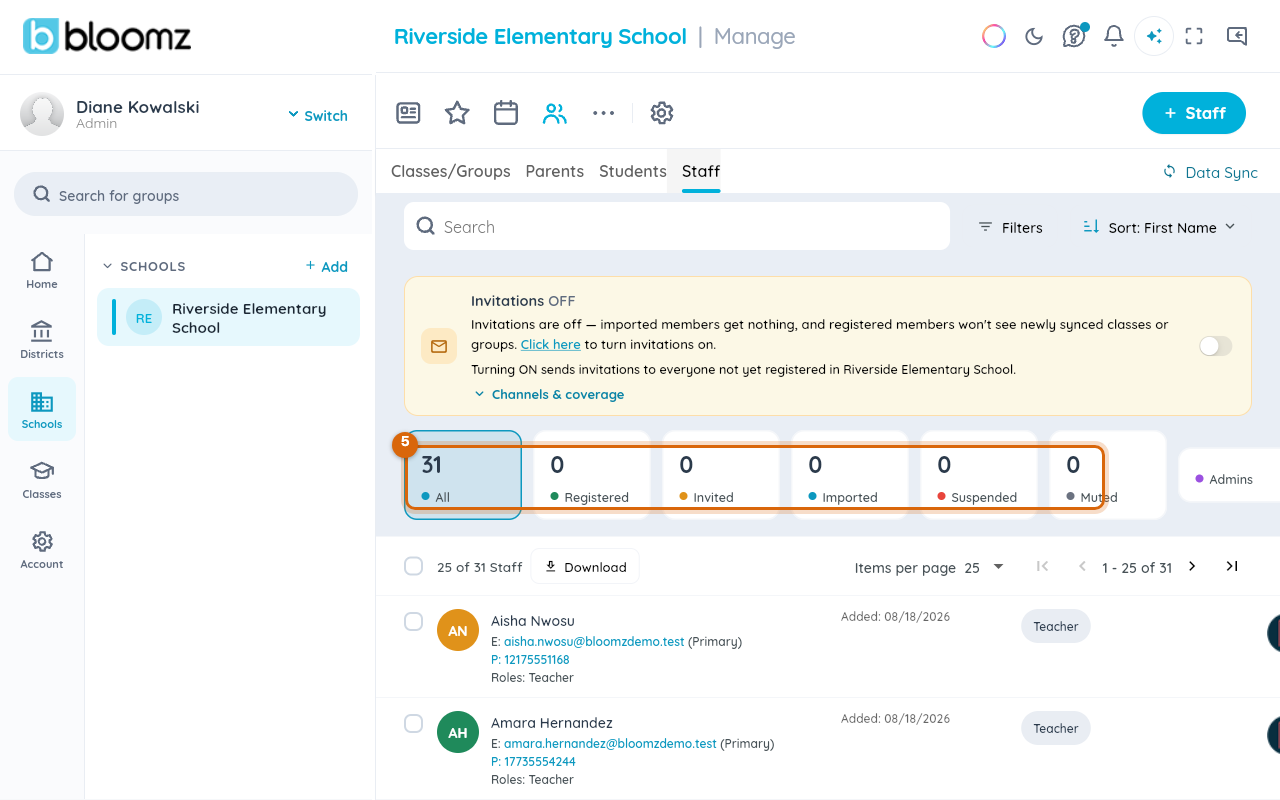Open the school settings gear icon
Image resolution: width=1280 pixels, height=800 pixels.
pyautogui.click(x=661, y=113)
